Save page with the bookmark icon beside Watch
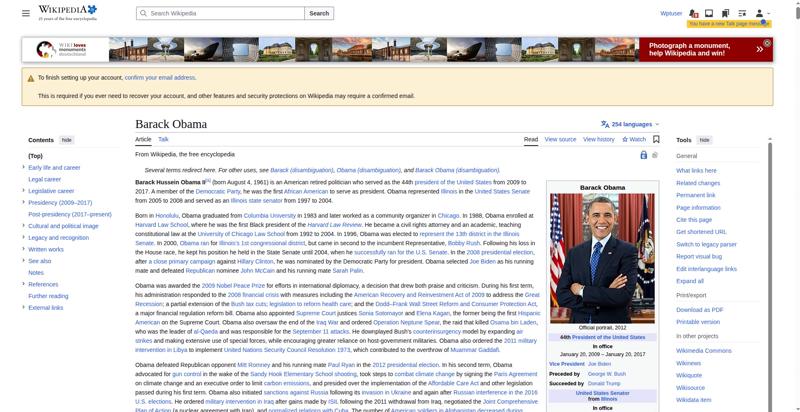 (x=656, y=139)
